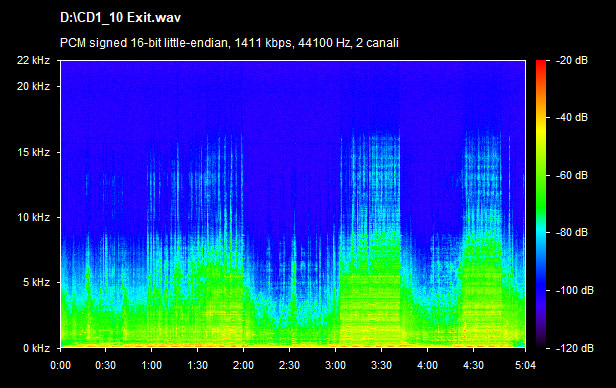Select the -20 dB scale label
This screenshot has height=388, width=616.
572,60
